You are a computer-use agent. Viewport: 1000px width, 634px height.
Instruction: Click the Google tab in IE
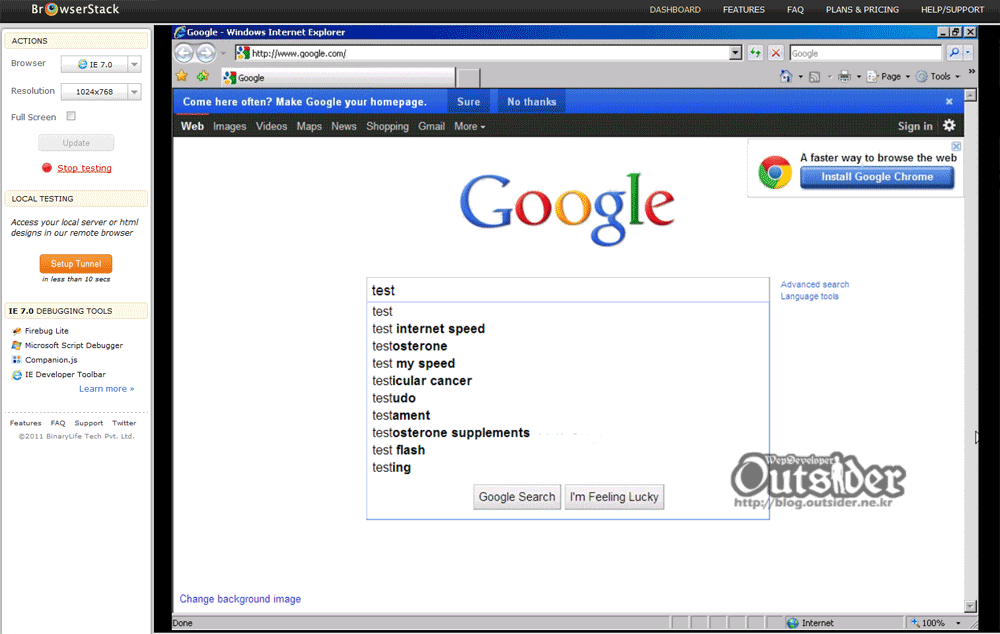click(x=339, y=77)
